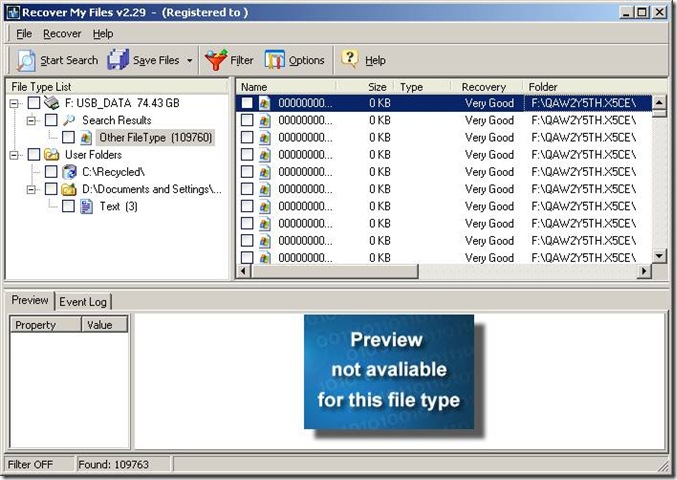Click the Save Files button label

(x=156, y=60)
